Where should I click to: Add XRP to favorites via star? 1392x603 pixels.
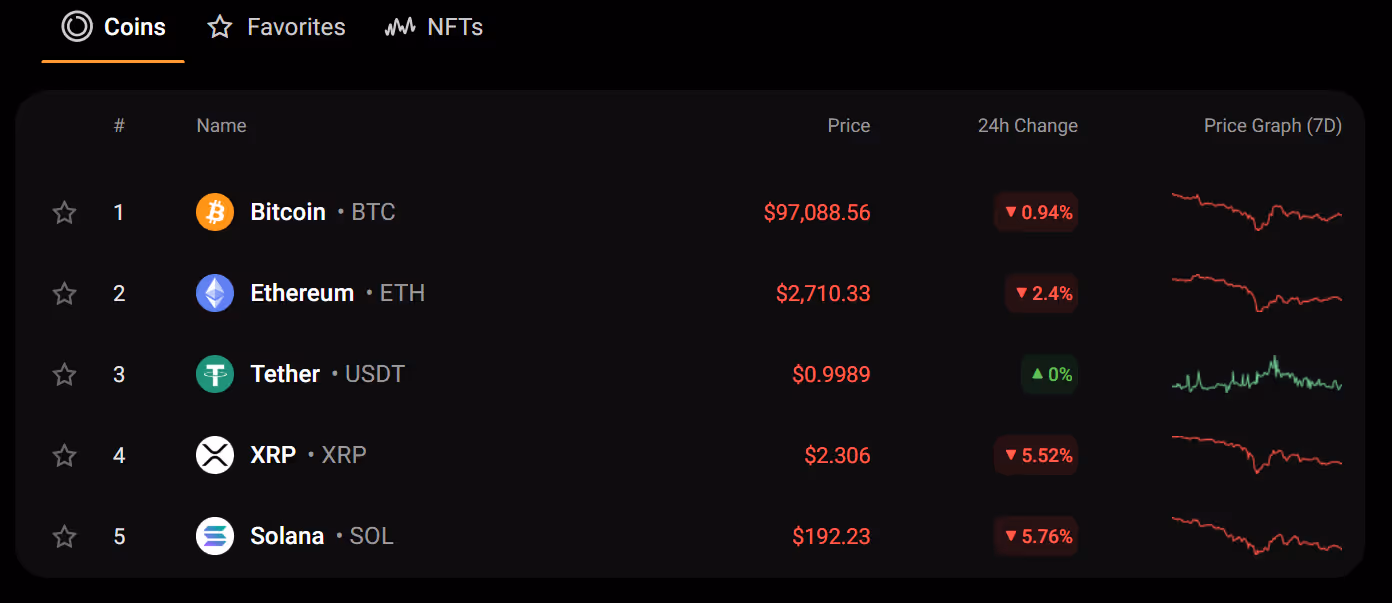[x=64, y=455]
